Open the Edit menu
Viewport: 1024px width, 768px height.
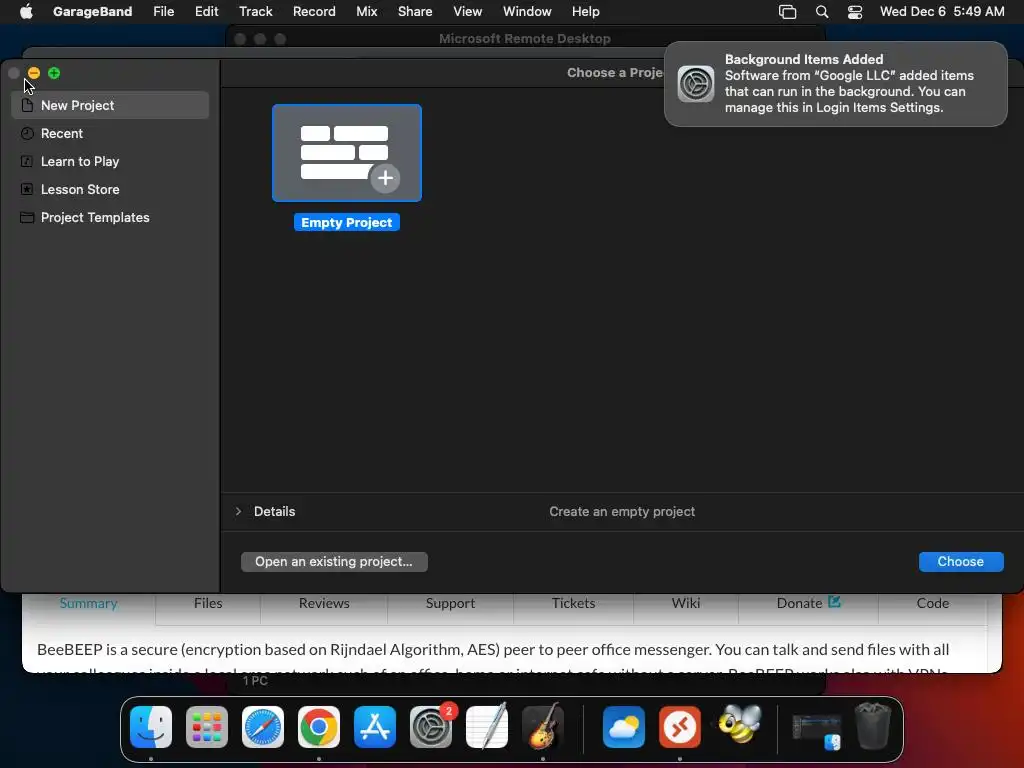click(206, 11)
